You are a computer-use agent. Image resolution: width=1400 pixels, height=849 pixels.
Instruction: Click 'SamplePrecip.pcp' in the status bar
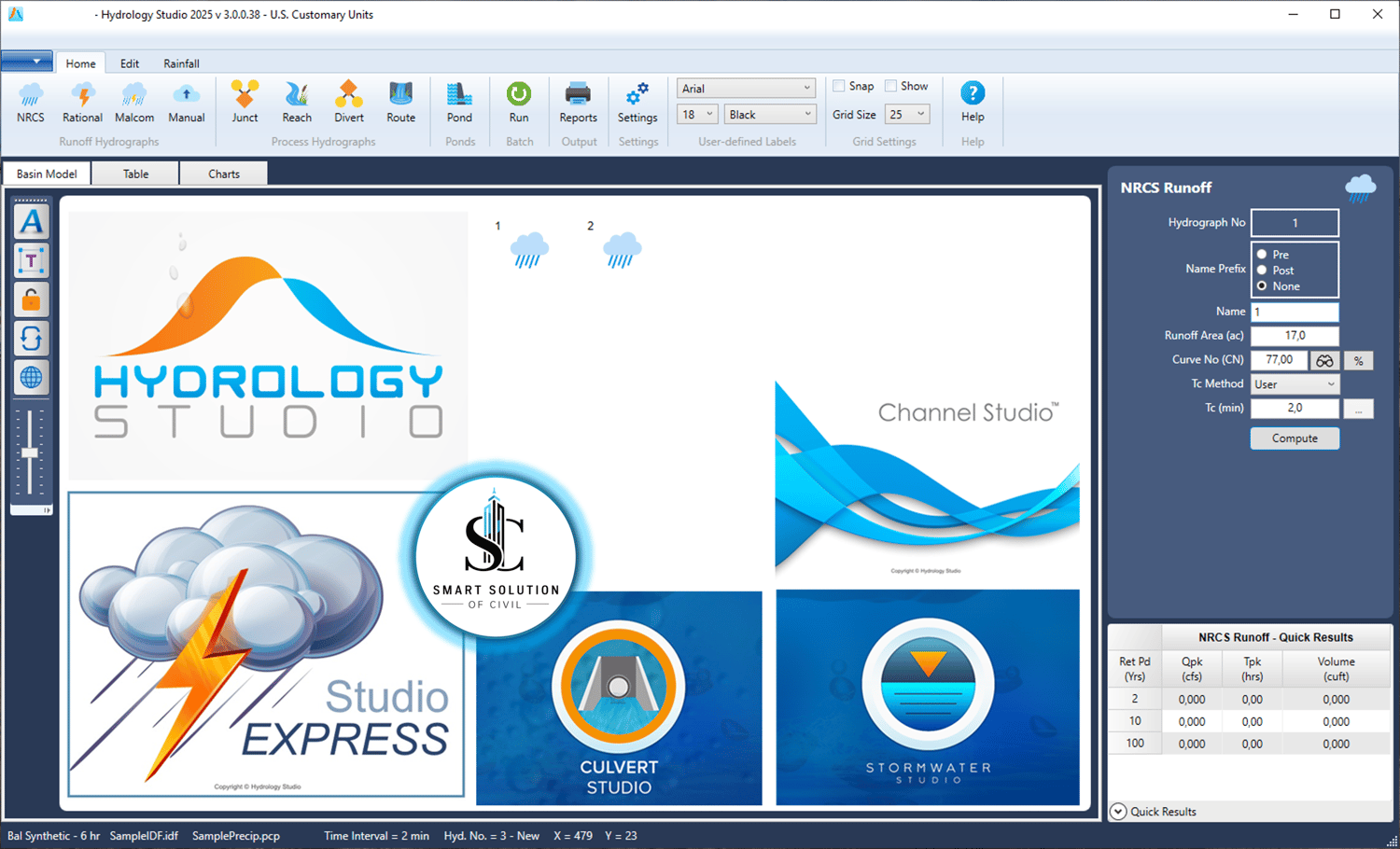[236, 836]
